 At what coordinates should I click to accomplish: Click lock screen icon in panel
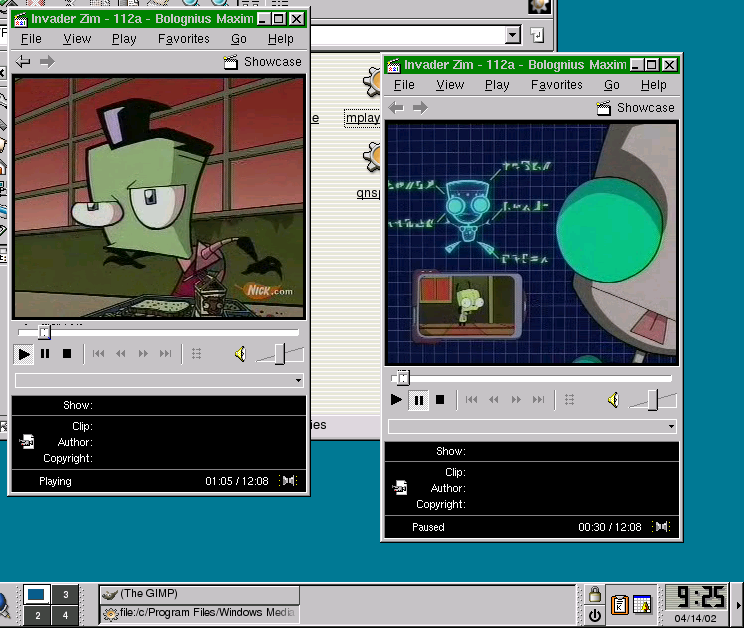pyautogui.click(x=595, y=594)
